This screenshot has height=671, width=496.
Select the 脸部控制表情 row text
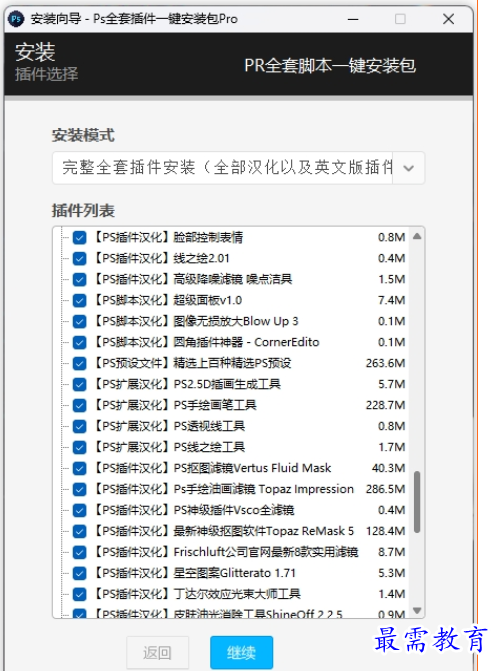pos(168,237)
